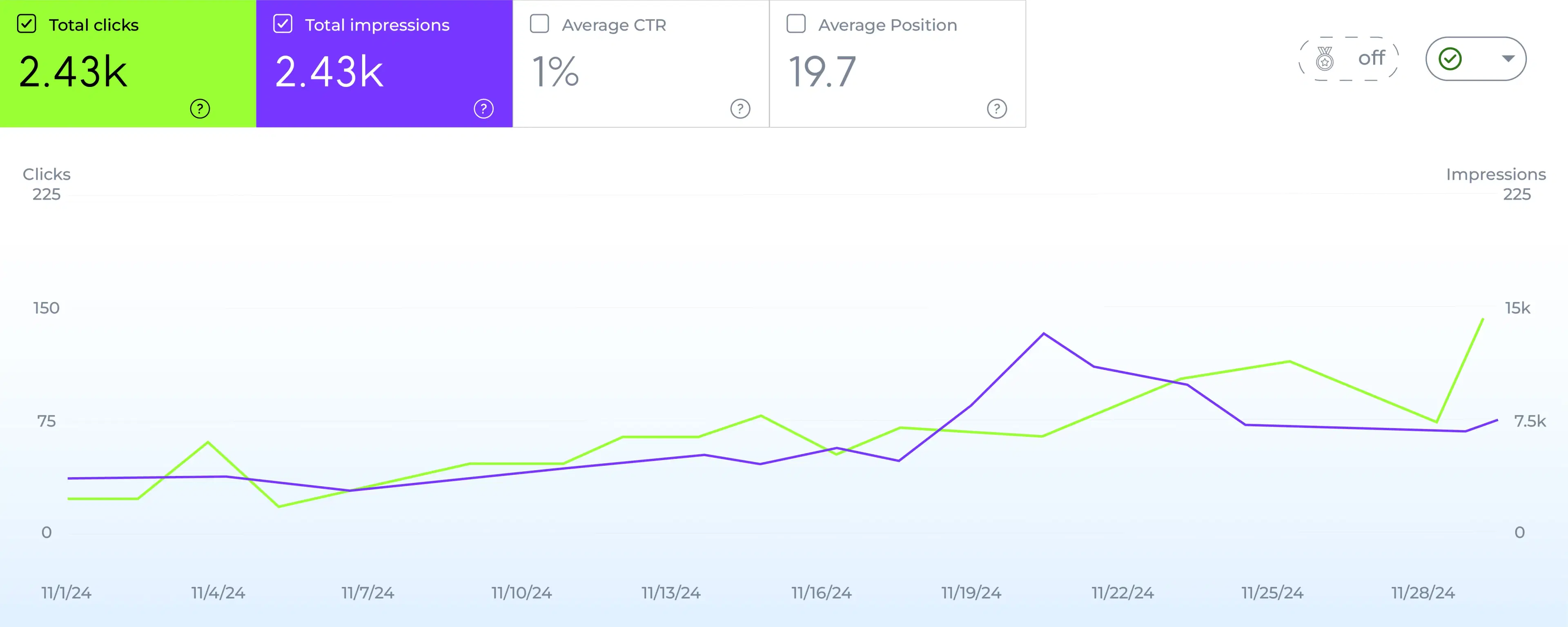The height and width of the screenshot is (627, 1568).
Task: Click the 11/16/24 date on the axis
Action: pos(822,593)
